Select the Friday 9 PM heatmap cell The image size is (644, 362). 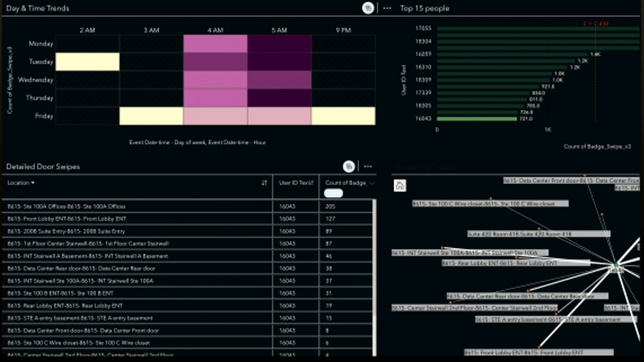343,116
